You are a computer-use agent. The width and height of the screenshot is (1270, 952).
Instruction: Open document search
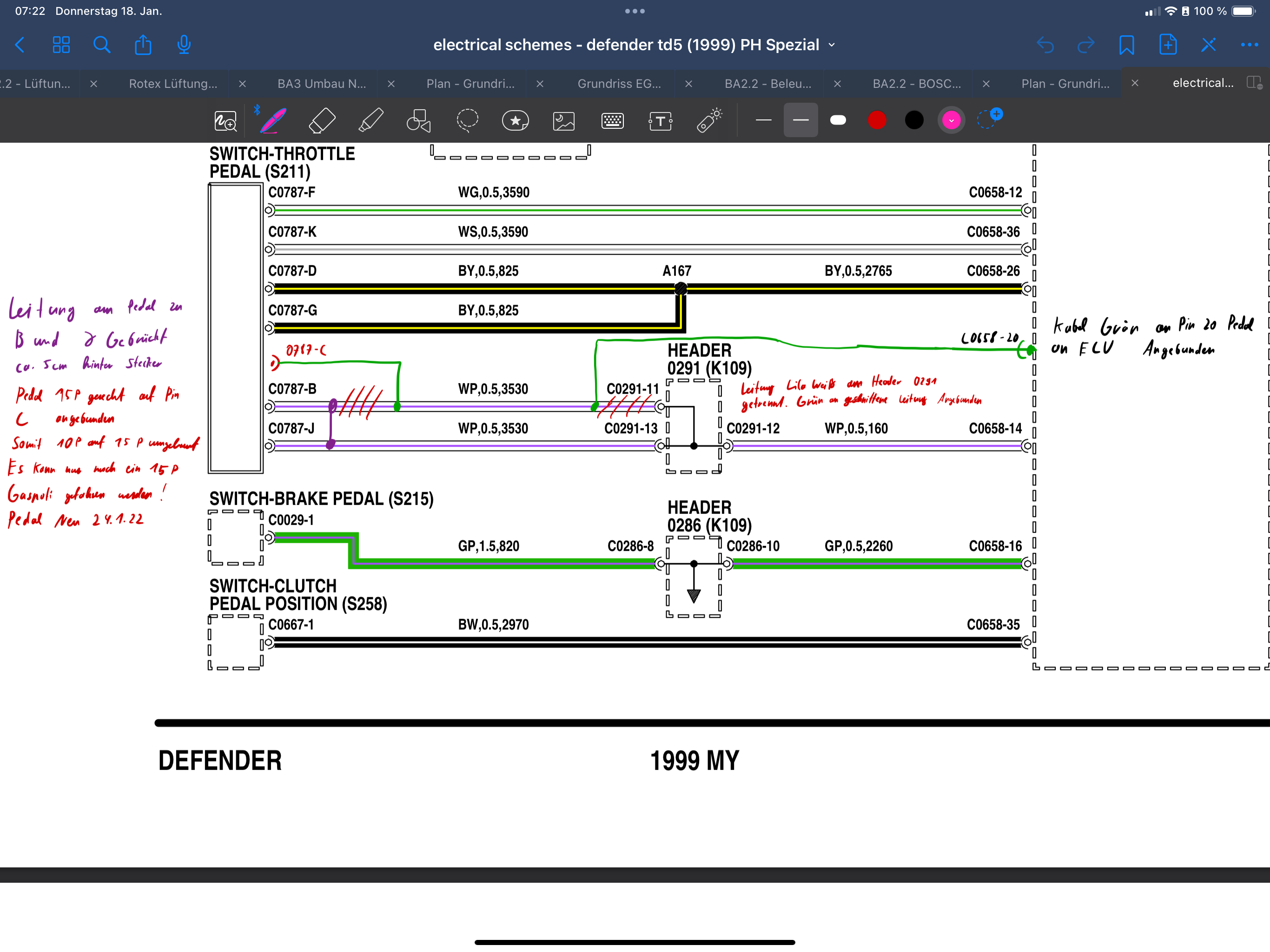102,45
